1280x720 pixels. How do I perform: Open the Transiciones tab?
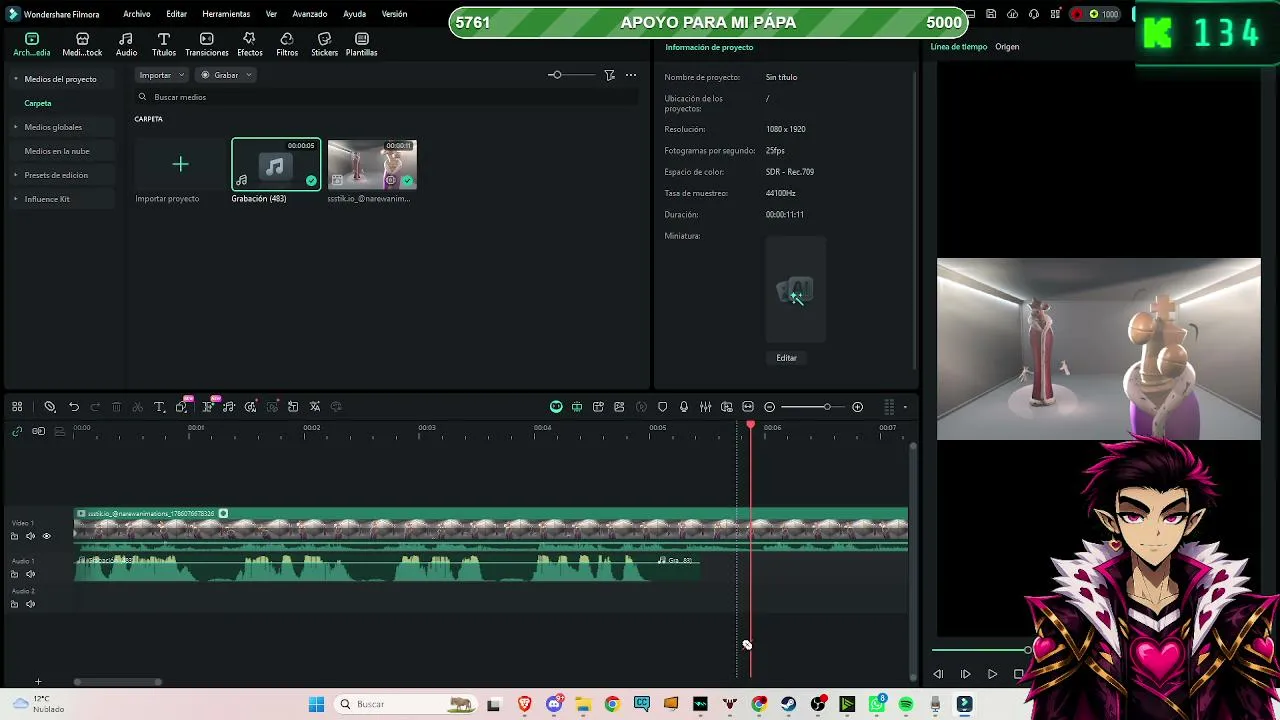click(207, 44)
